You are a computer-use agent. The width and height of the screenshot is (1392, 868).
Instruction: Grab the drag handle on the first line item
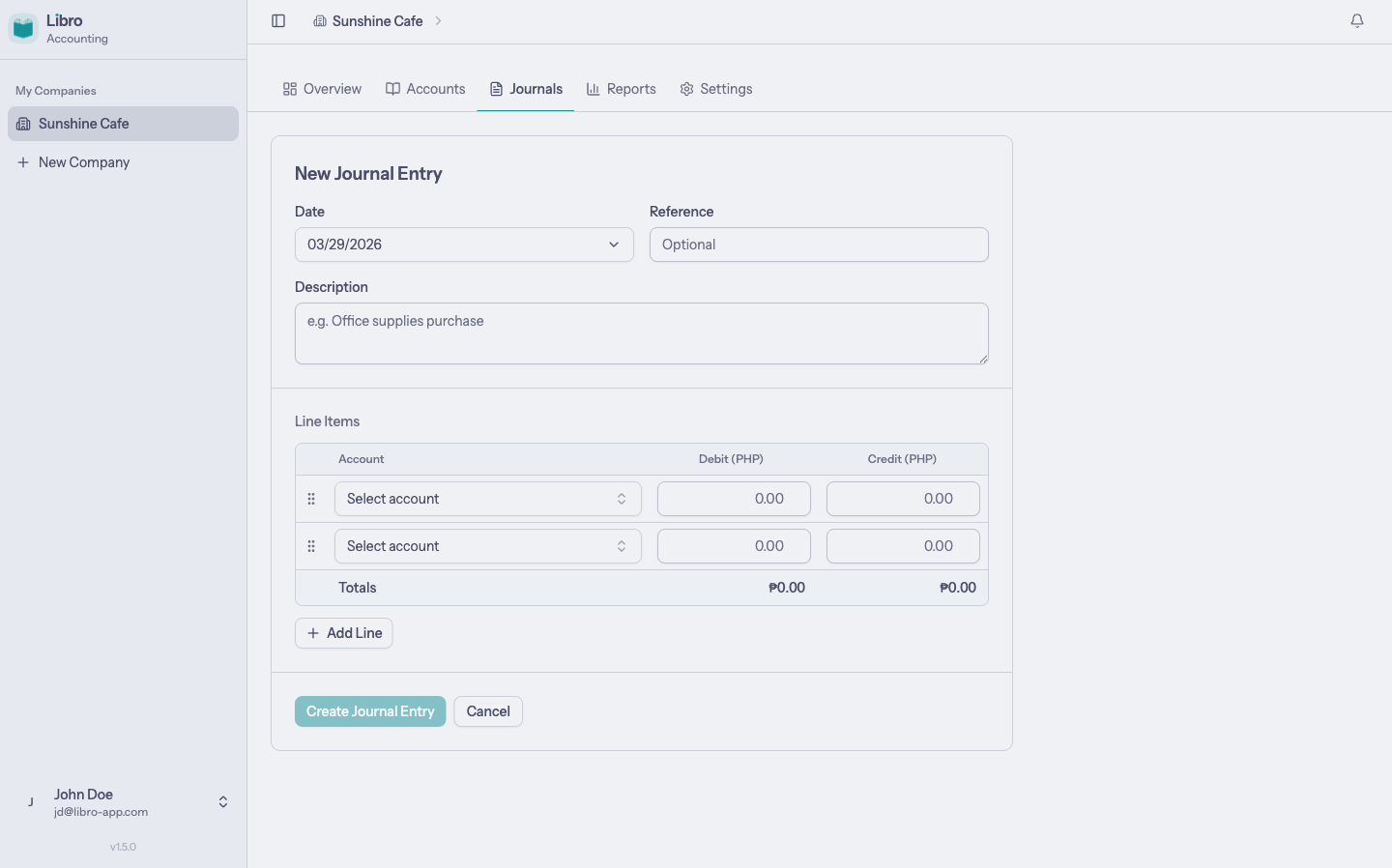pos(311,498)
